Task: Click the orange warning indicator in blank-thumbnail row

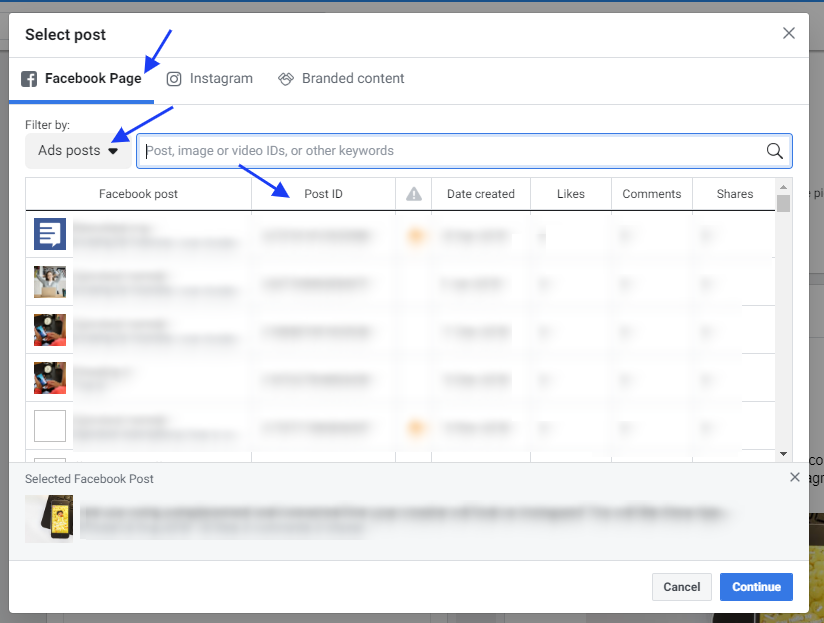Action: pyautogui.click(x=415, y=427)
